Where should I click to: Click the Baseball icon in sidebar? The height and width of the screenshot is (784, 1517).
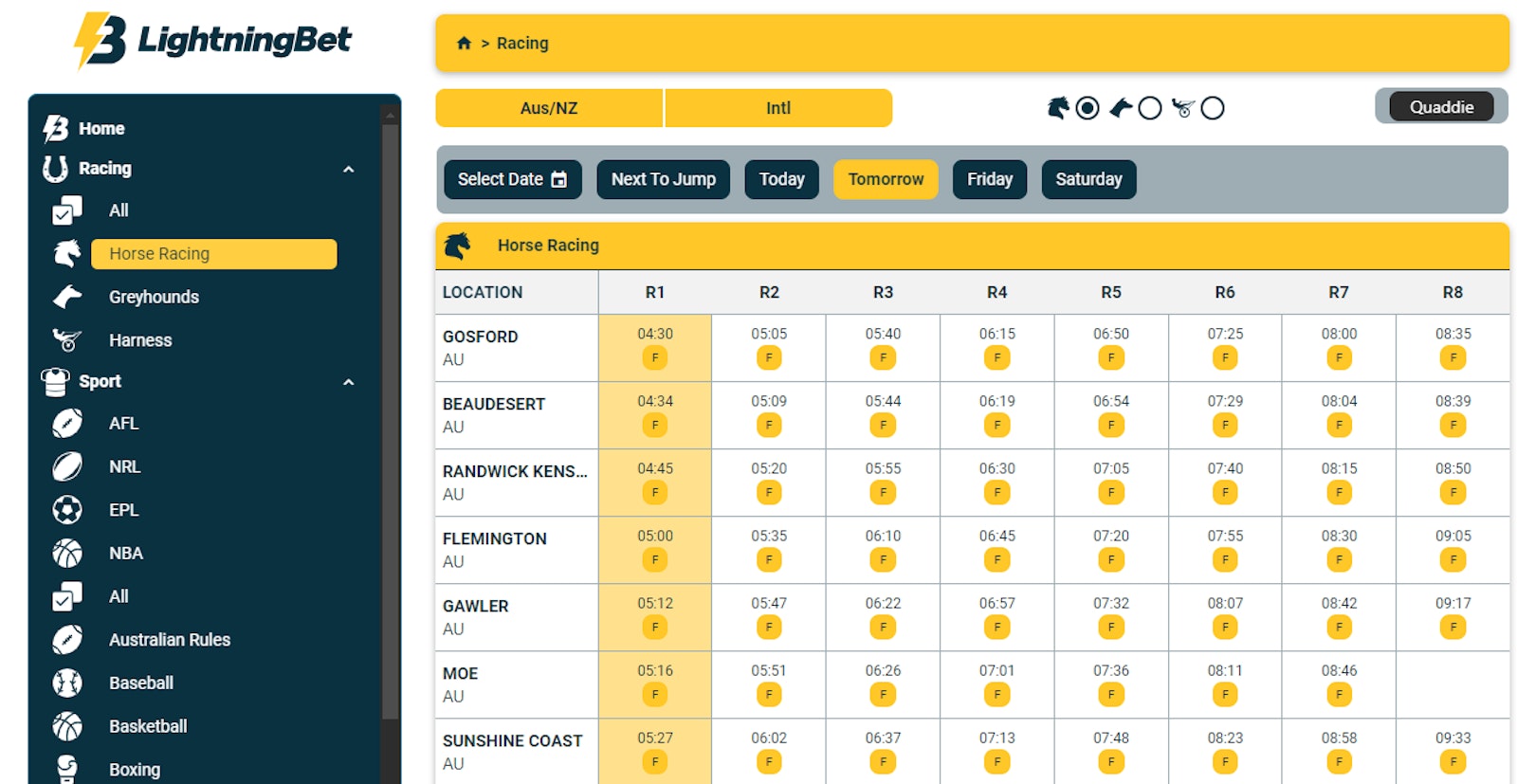pyautogui.click(x=67, y=684)
